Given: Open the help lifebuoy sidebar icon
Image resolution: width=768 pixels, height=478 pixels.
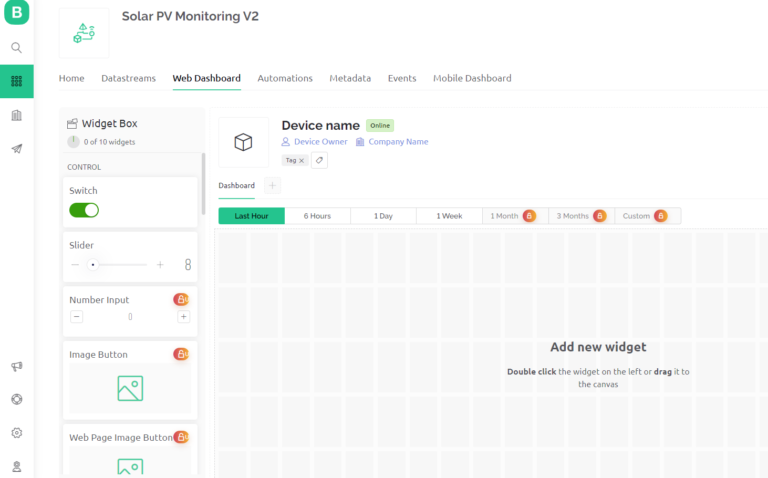Looking at the screenshot, I should click(x=17, y=399).
